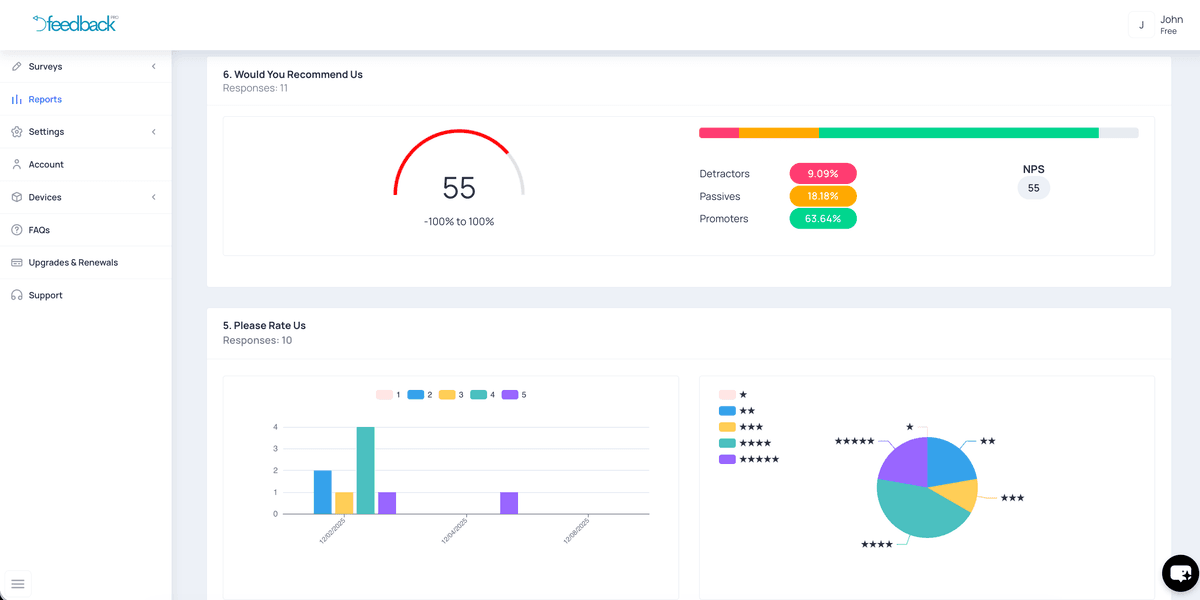
Task: Click the Surveys pencil icon in sidebar
Action: (17, 67)
